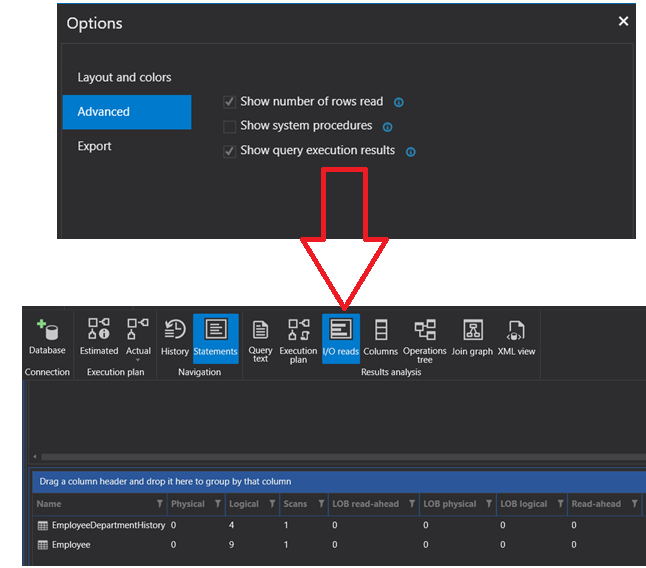The width and height of the screenshot is (646, 568).
Task: Open the filter for Logical column
Action: 274,504
